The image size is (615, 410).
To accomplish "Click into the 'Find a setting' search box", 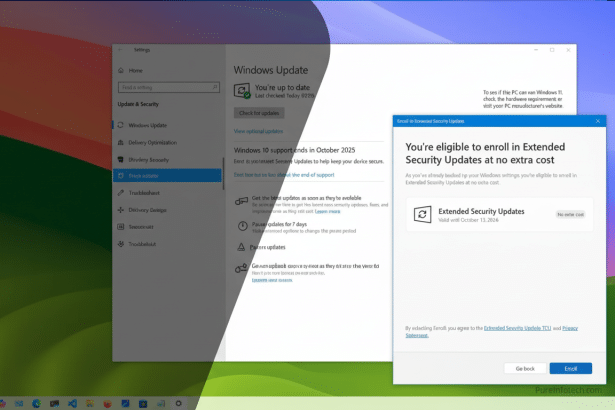I will (x=169, y=87).
